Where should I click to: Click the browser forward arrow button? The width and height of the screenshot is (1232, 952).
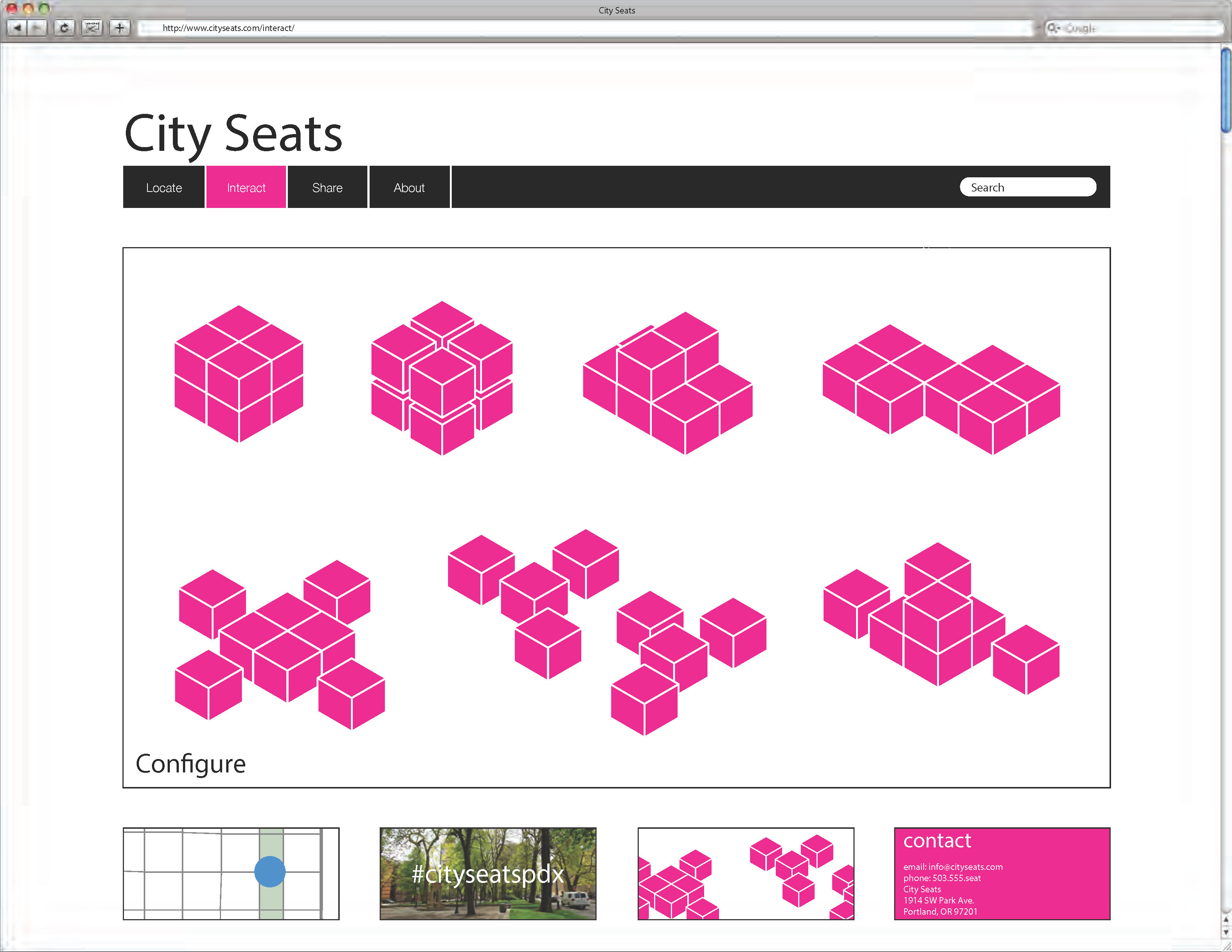[x=37, y=28]
